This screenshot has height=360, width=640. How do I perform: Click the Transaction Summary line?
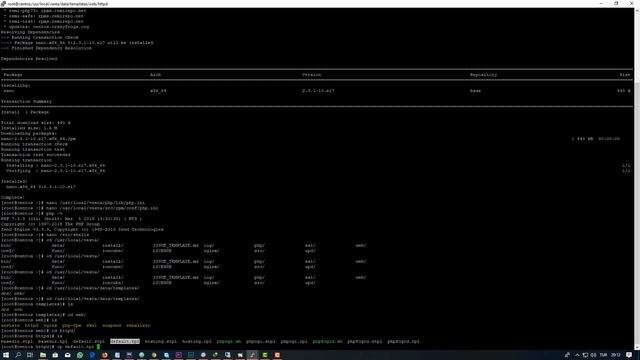point(27,101)
